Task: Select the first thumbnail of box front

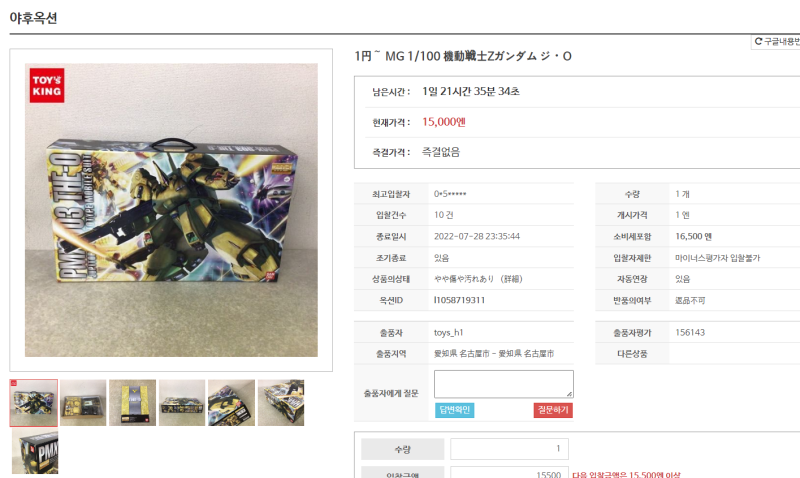Action: pos(34,402)
